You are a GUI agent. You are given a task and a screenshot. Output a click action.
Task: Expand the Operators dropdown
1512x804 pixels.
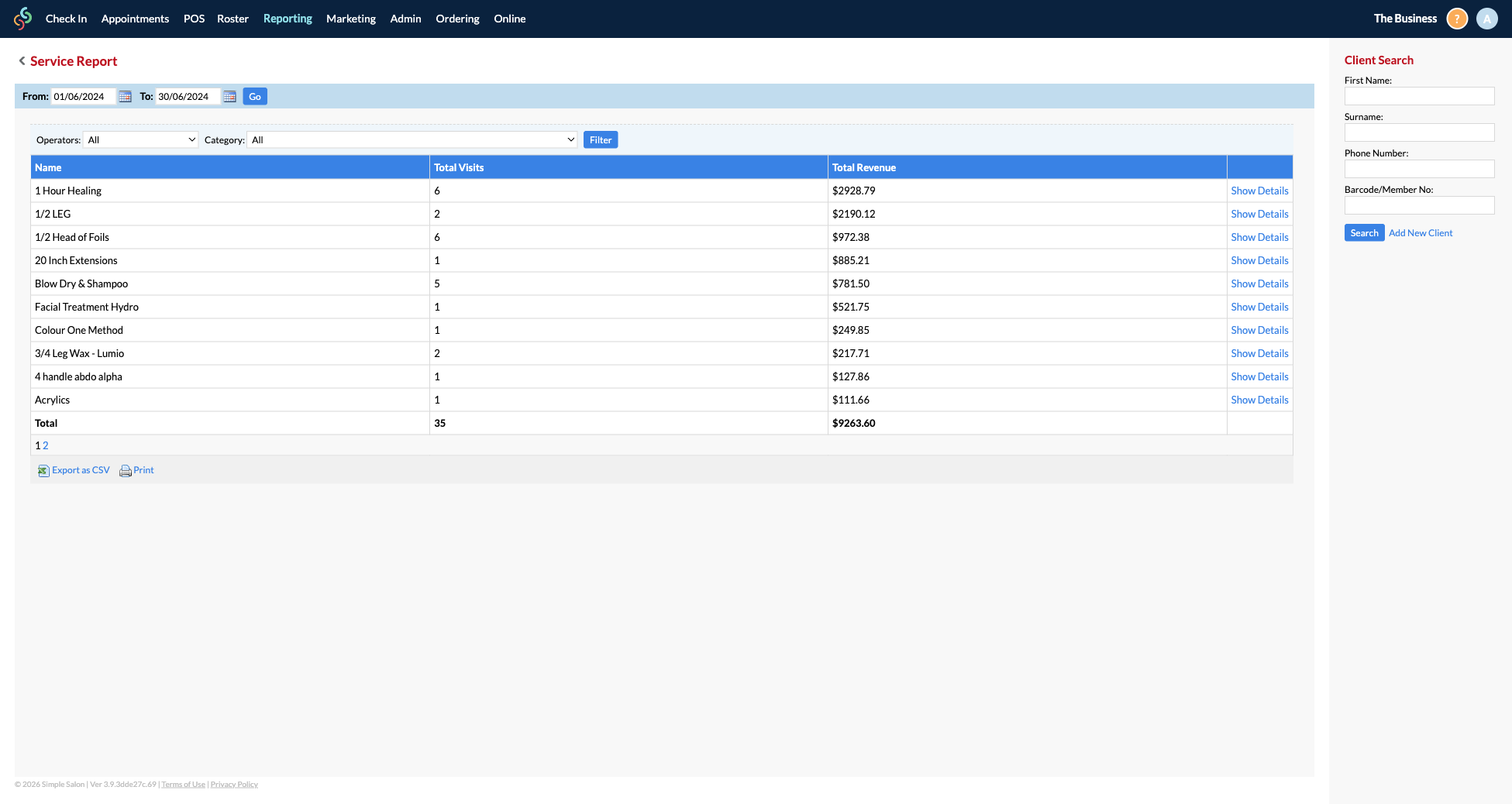click(141, 140)
